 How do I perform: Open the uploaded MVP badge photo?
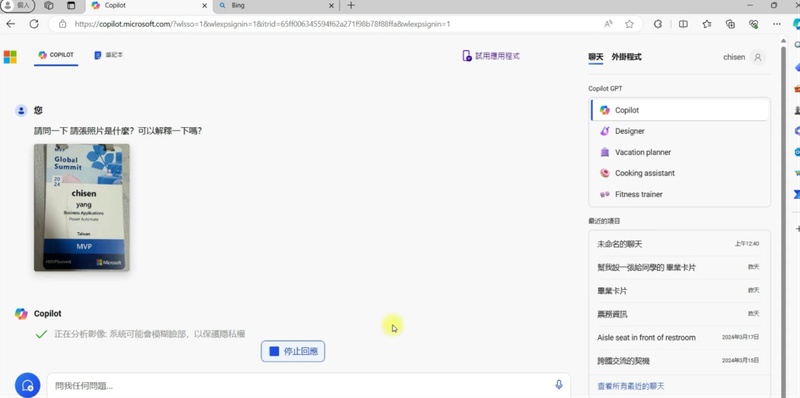(82, 207)
